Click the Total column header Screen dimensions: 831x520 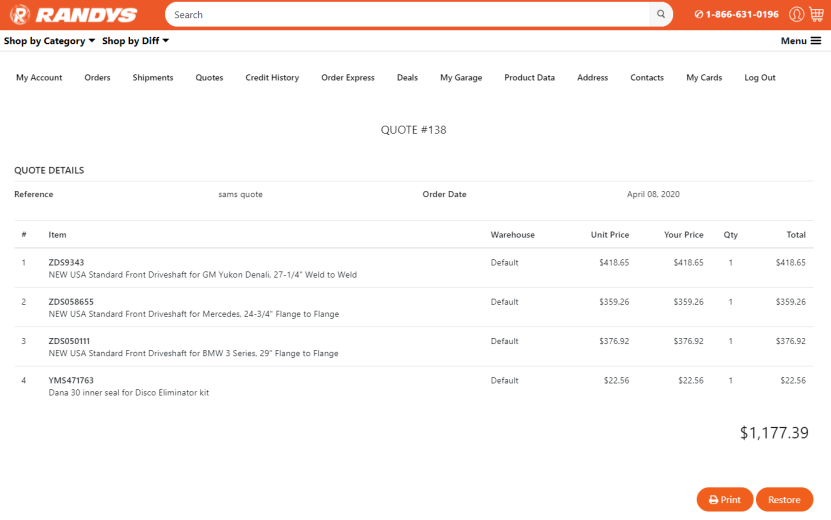[796, 235]
